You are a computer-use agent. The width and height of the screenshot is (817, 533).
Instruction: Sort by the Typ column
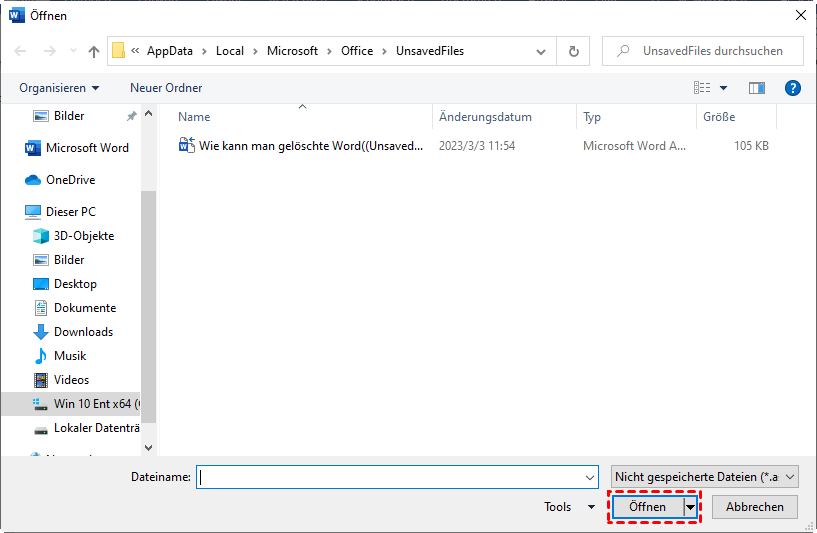592,117
